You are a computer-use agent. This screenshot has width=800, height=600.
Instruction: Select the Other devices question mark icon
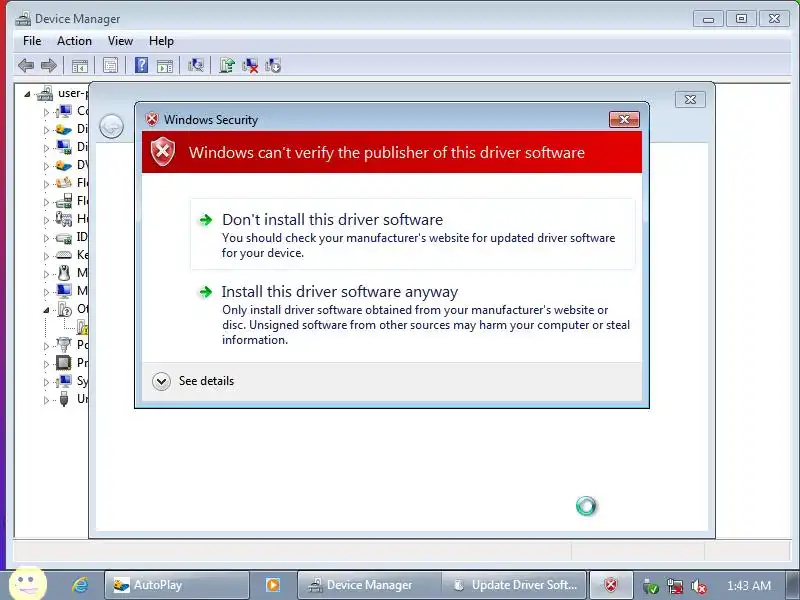pyautogui.click(x=64, y=309)
